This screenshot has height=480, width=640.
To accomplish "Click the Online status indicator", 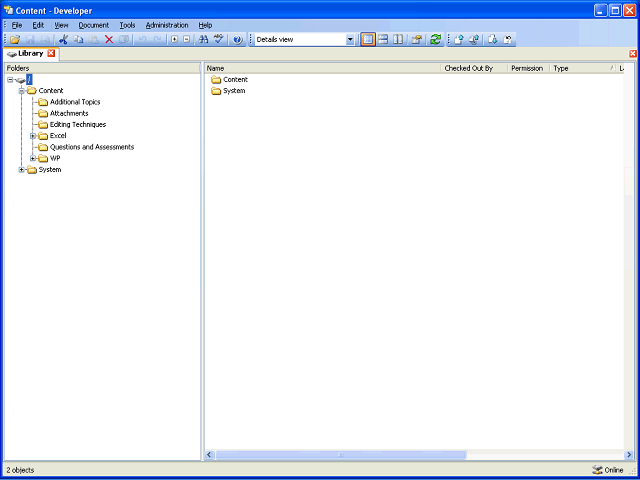I will coord(608,470).
